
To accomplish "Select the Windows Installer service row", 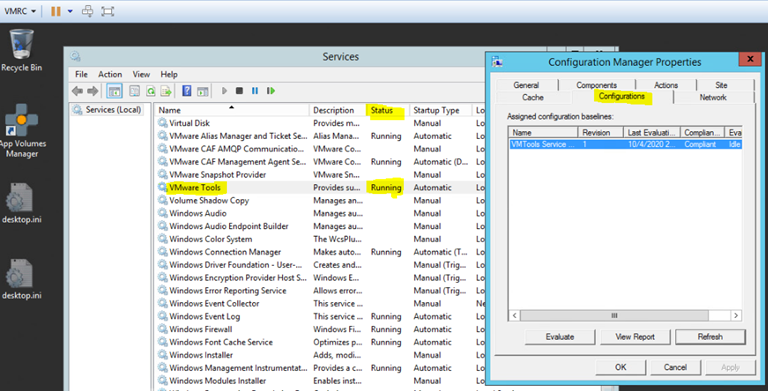I will tap(320, 355).
